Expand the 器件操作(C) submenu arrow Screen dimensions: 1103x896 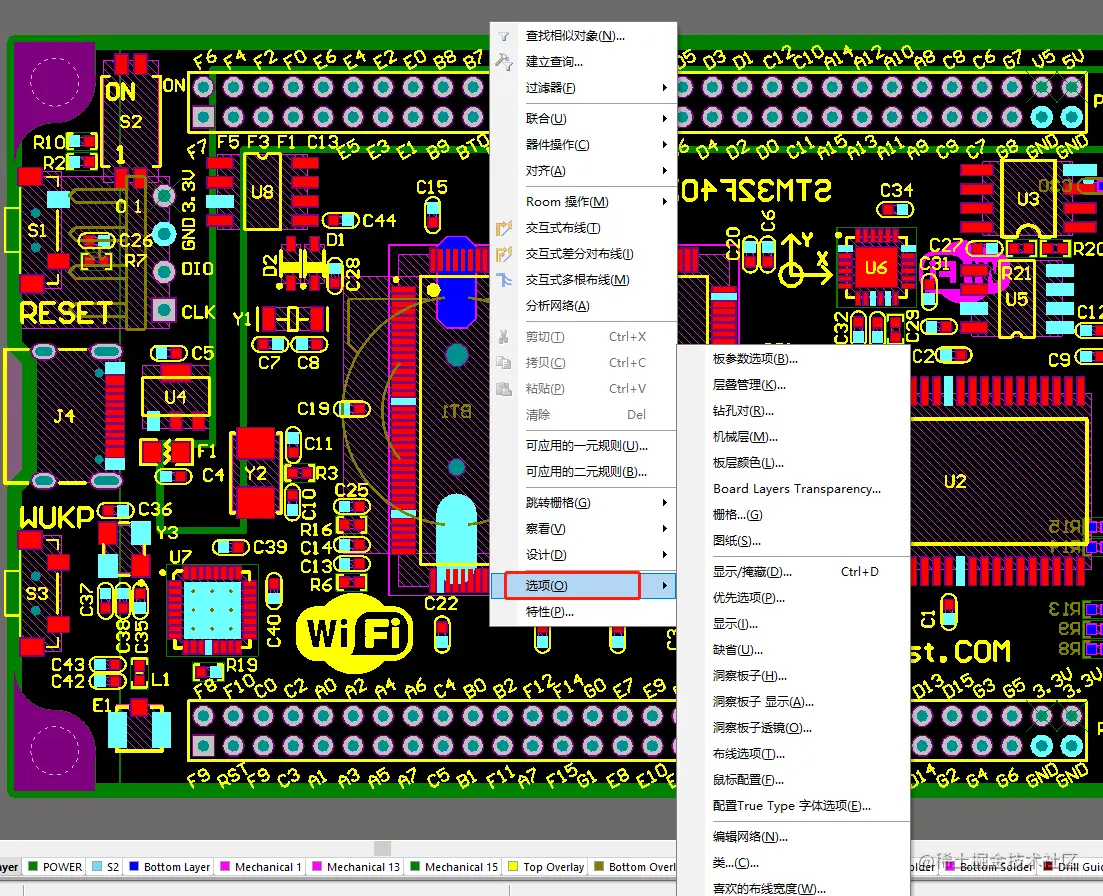click(665, 145)
